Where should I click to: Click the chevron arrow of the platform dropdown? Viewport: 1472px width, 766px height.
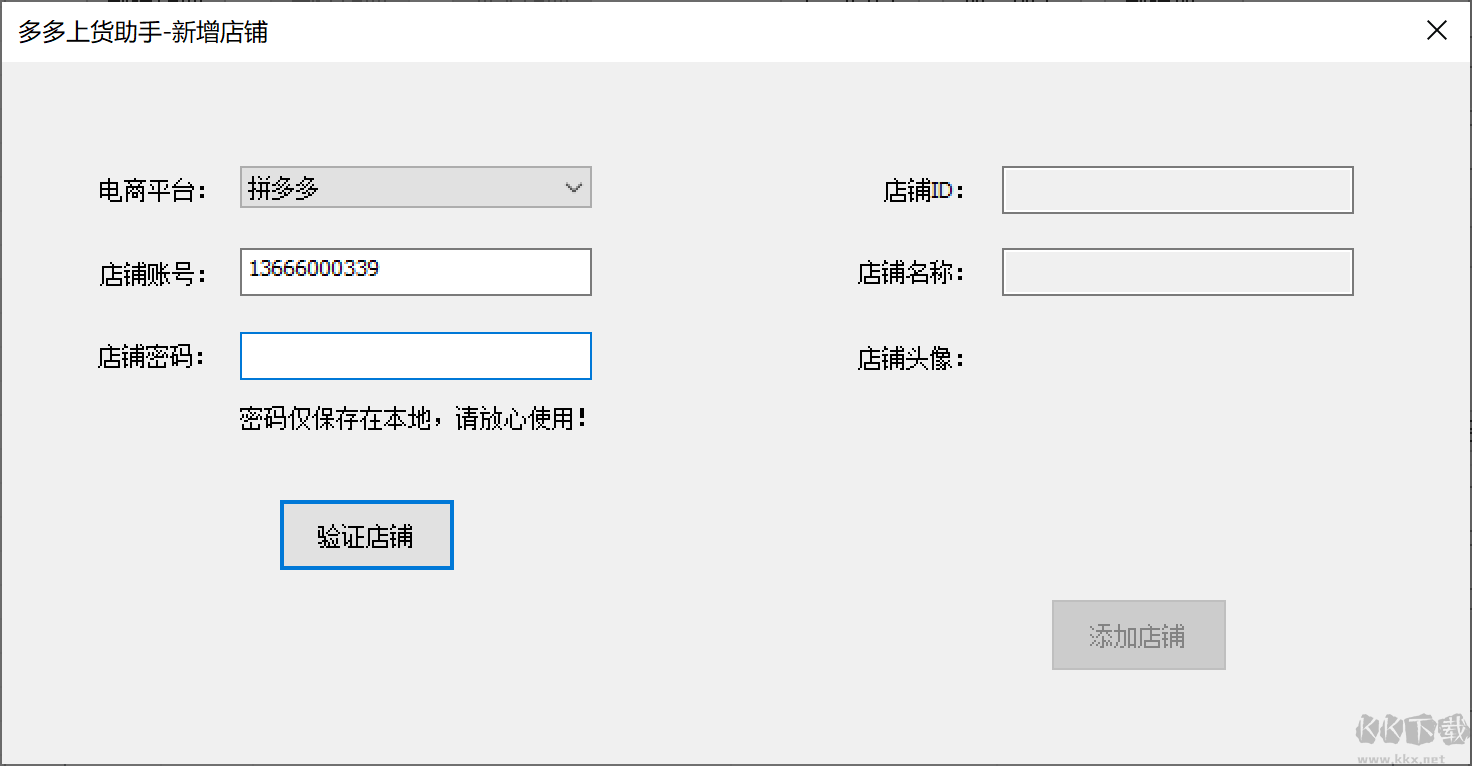574,188
